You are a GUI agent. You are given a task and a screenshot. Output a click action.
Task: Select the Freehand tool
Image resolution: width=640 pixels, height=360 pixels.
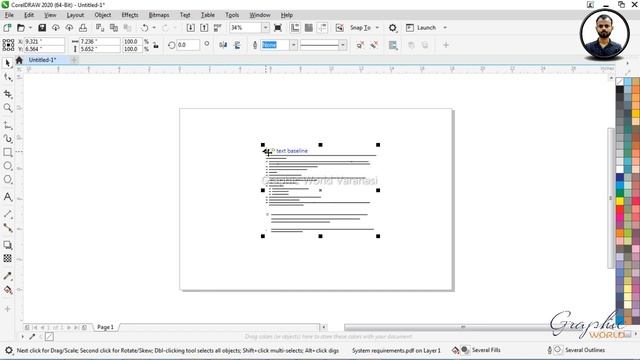coord(7,125)
